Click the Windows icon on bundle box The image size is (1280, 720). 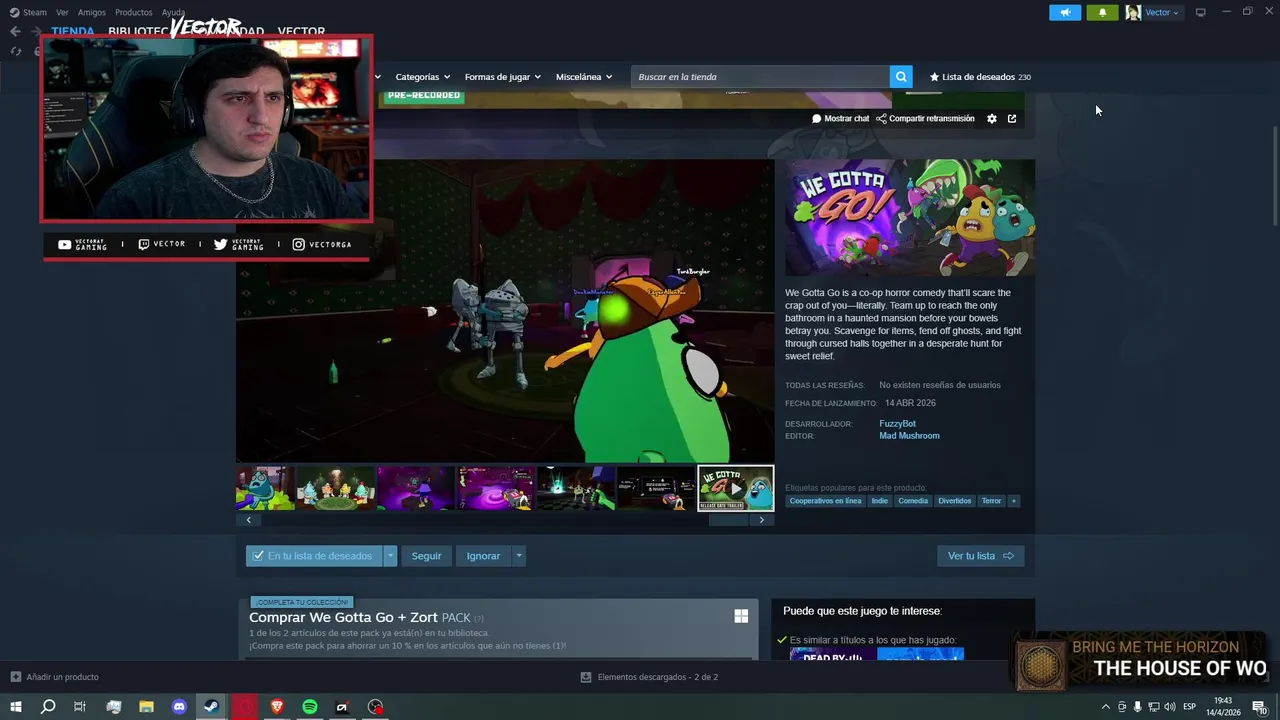tap(741, 616)
